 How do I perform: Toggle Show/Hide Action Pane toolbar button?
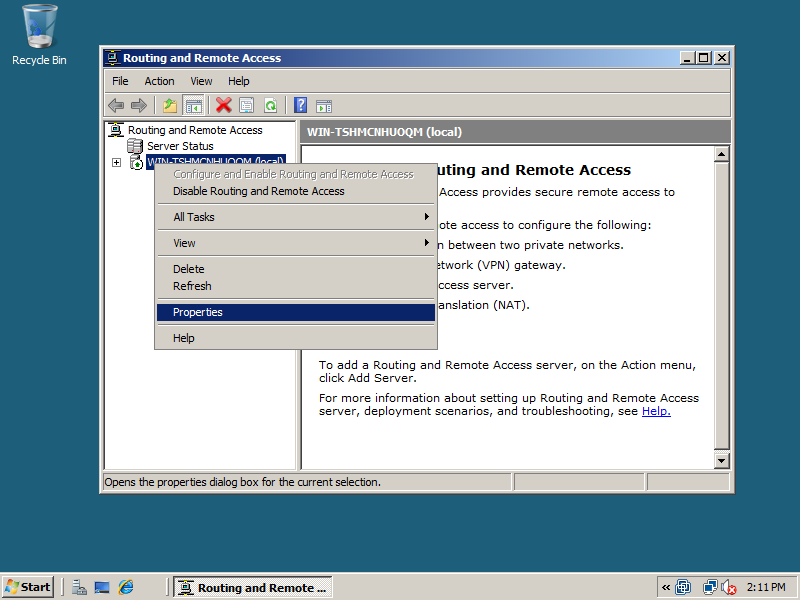pos(324,106)
